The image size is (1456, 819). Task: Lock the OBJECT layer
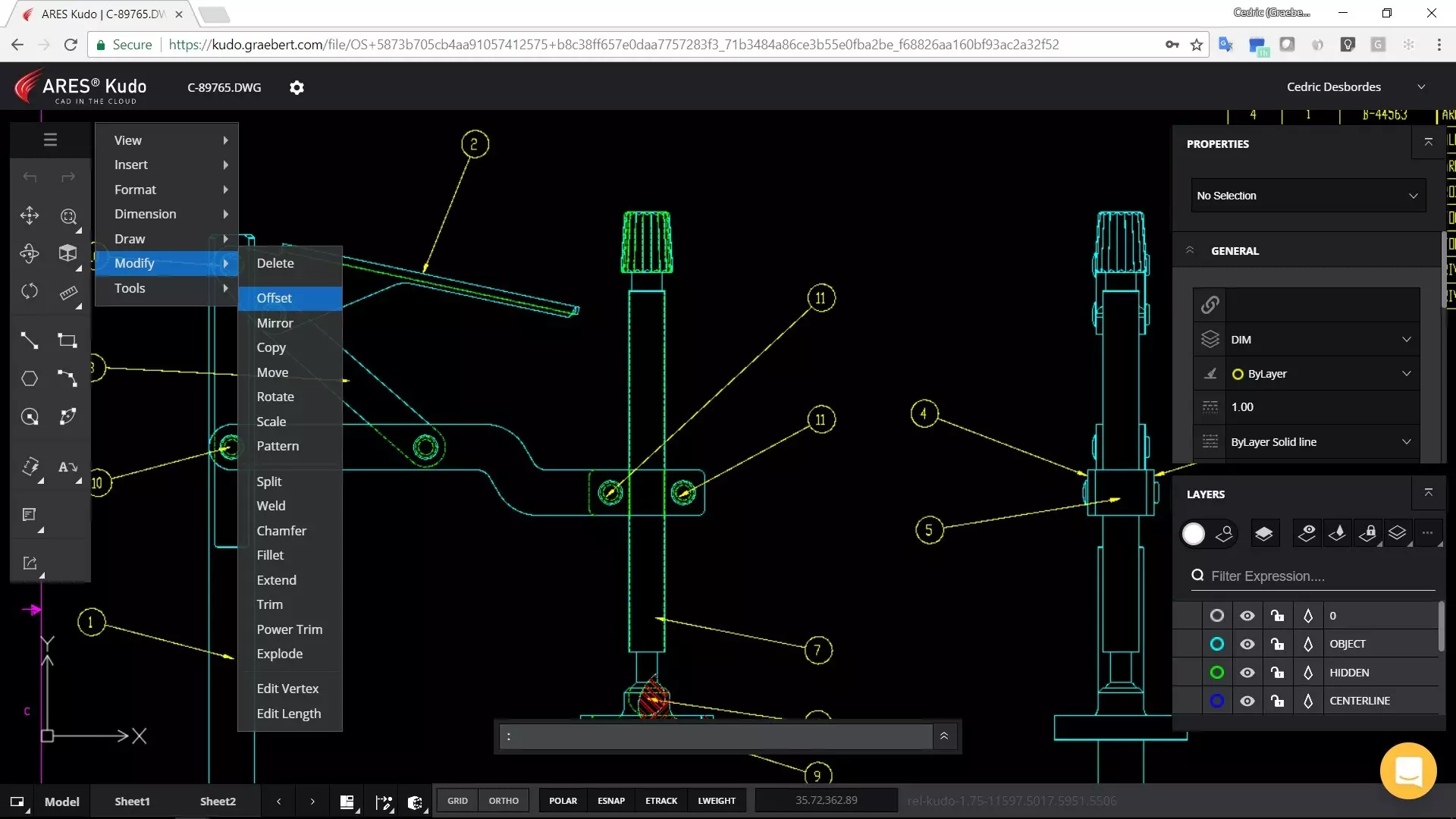point(1278,644)
